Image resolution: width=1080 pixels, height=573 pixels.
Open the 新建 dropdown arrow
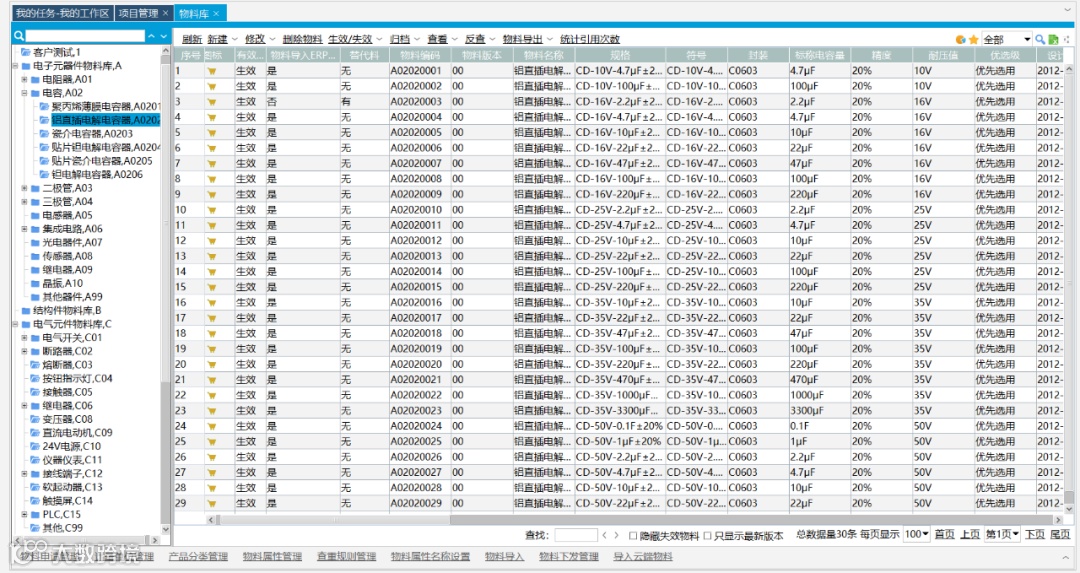click(235, 39)
